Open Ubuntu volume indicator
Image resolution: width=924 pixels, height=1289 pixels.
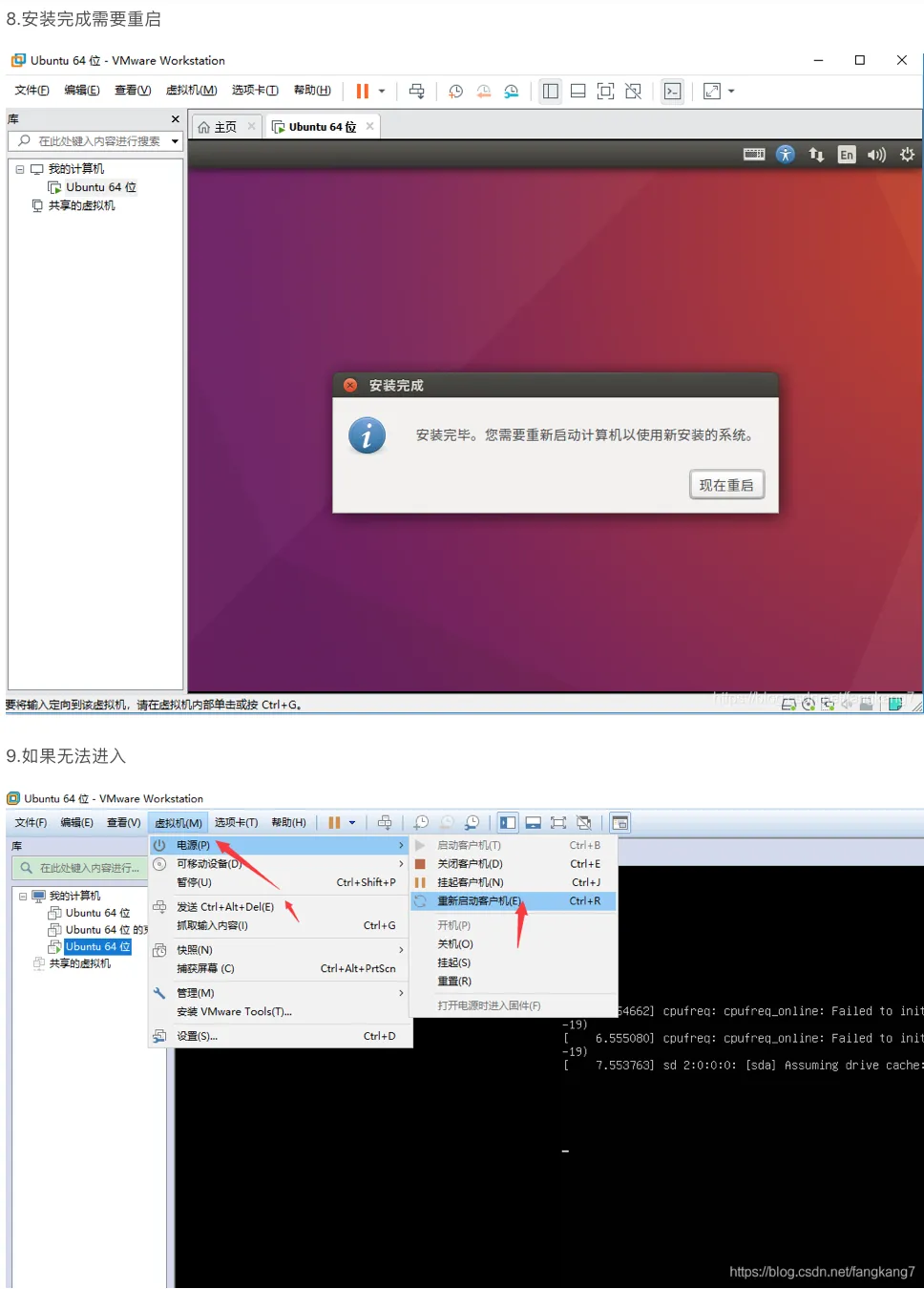click(x=876, y=155)
